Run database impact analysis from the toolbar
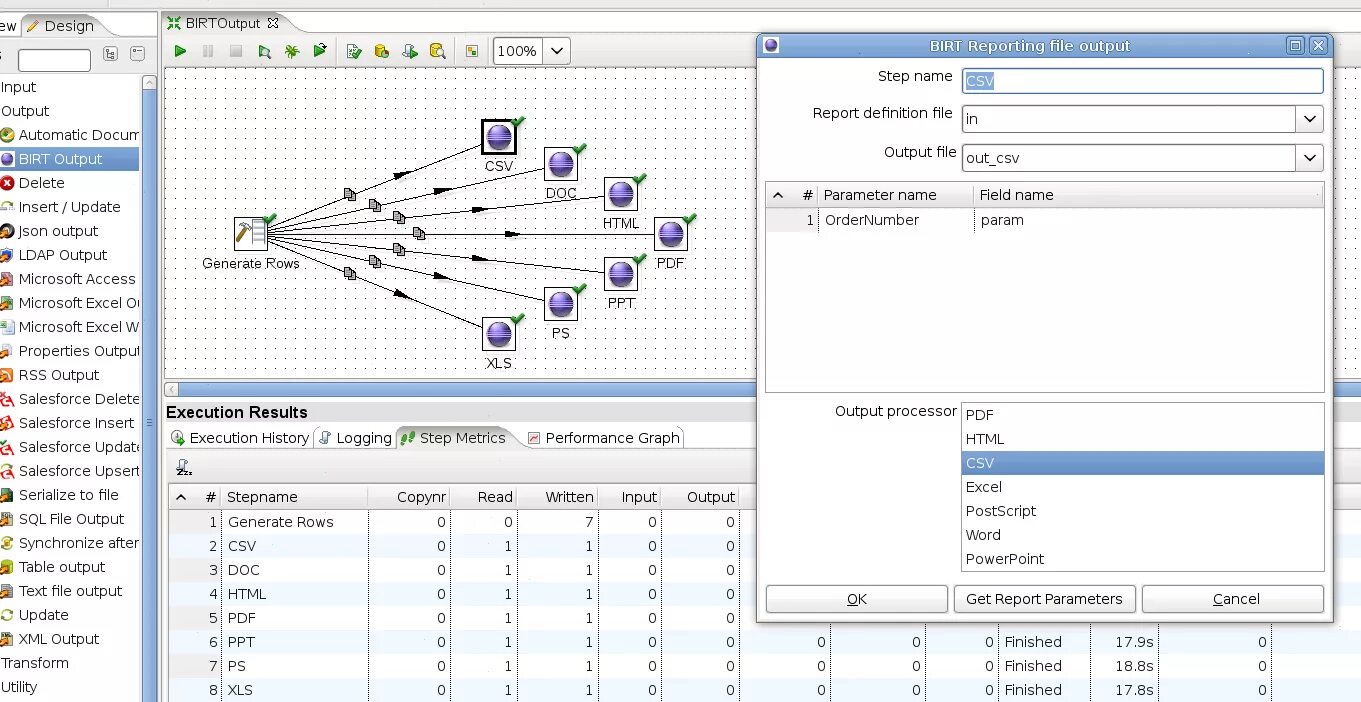The image size is (1361, 702). 382,51
